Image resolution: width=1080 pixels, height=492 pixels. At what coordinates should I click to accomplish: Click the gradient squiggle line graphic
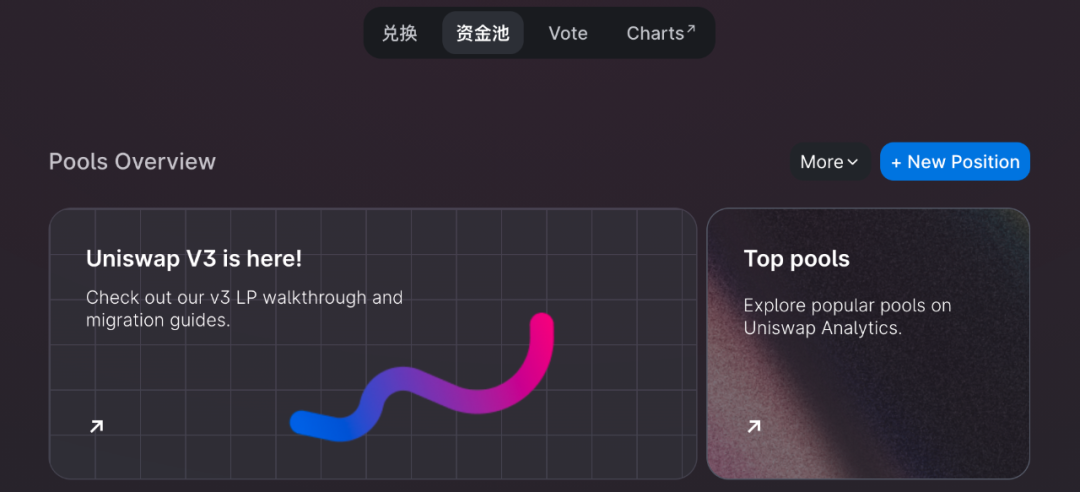pyautogui.click(x=422, y=379)
